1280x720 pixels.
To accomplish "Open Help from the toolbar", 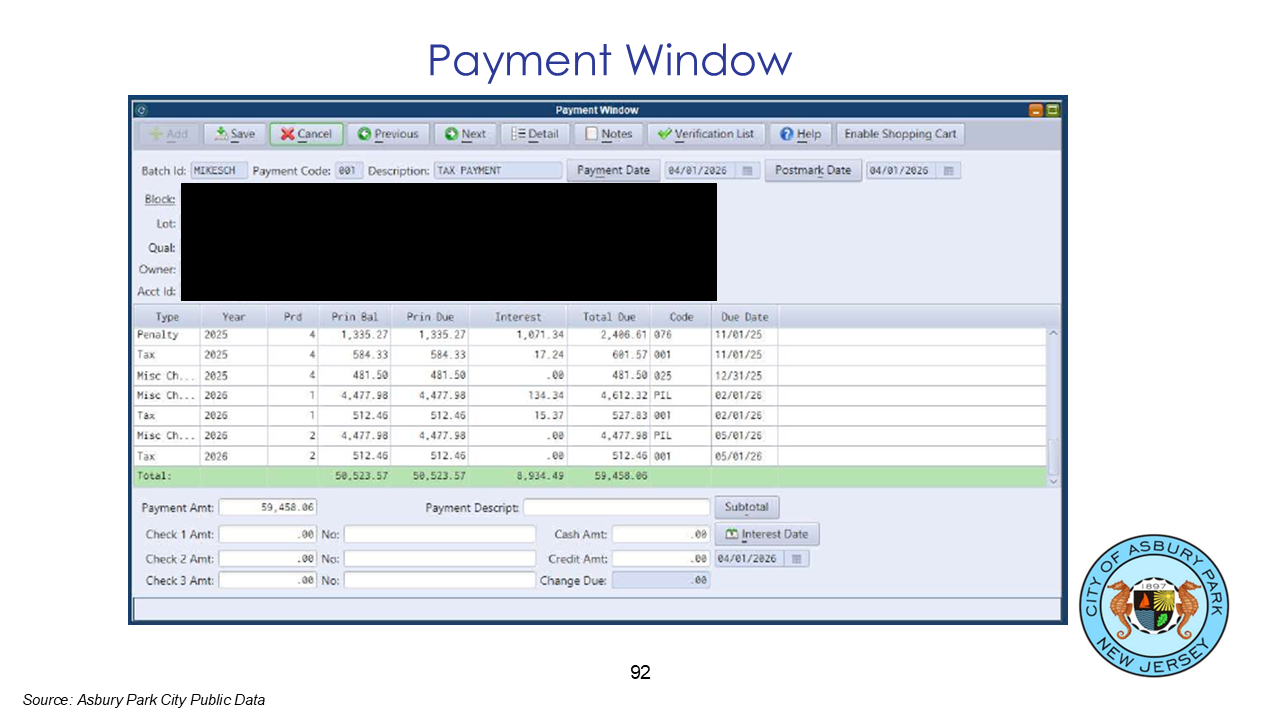I will point(801,134).
